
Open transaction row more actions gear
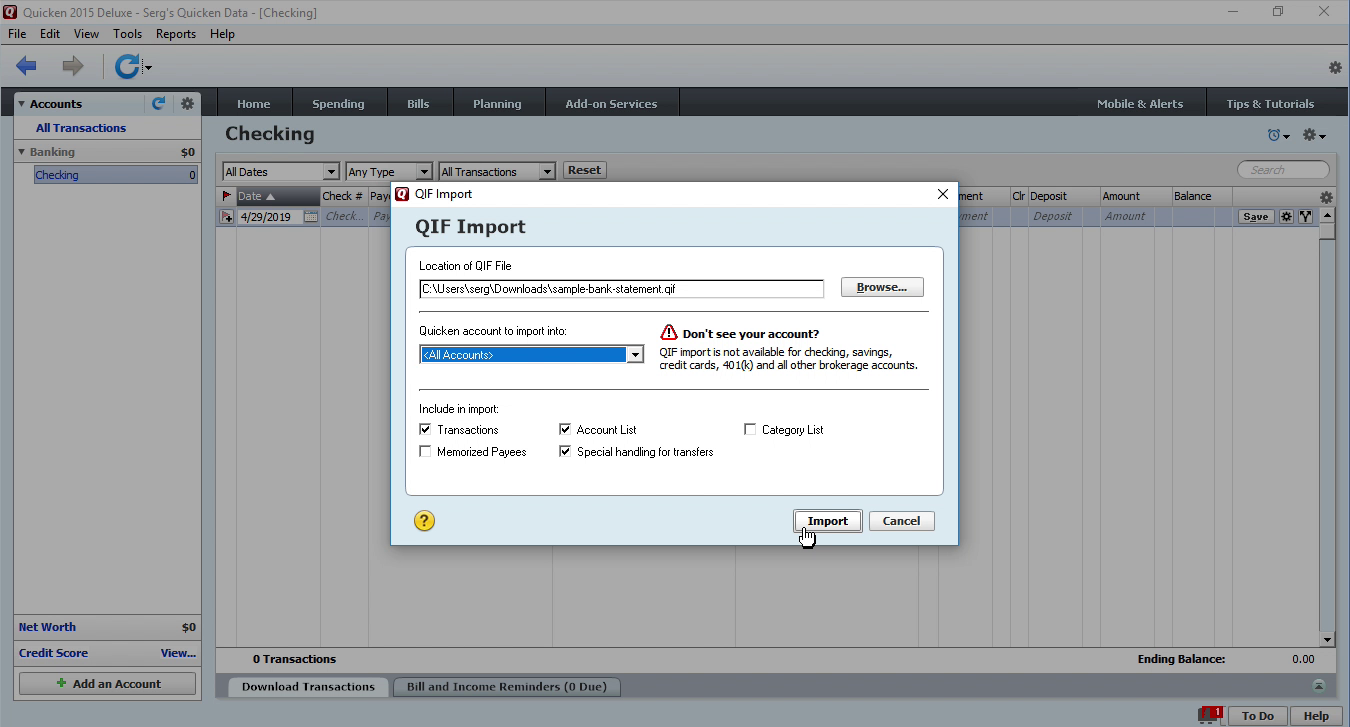click(x=1287, y=216)
